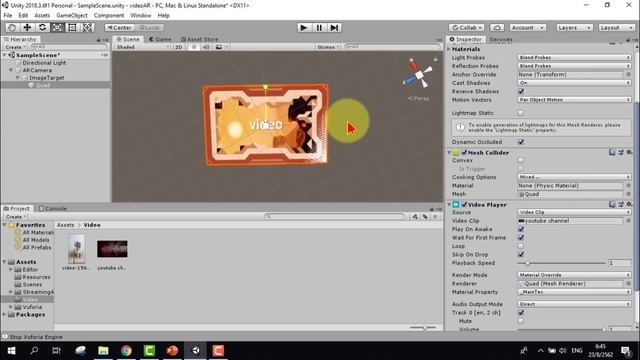The image size is (640, 360).
Task: Select the Scale tool
Action: tap(57, 27)
